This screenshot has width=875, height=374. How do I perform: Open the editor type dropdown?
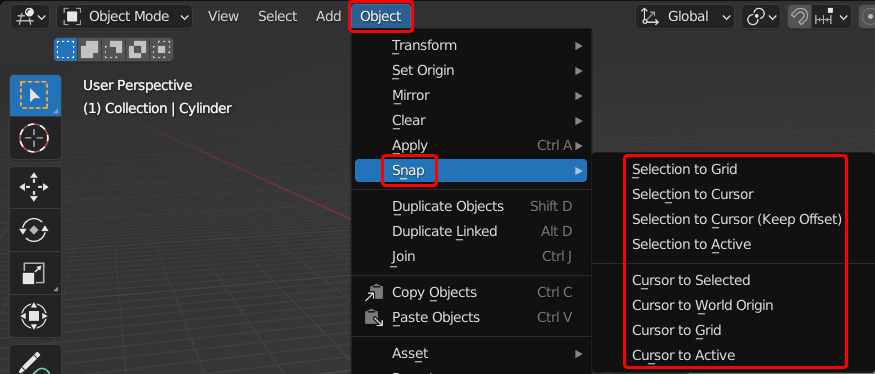[31, 17]
